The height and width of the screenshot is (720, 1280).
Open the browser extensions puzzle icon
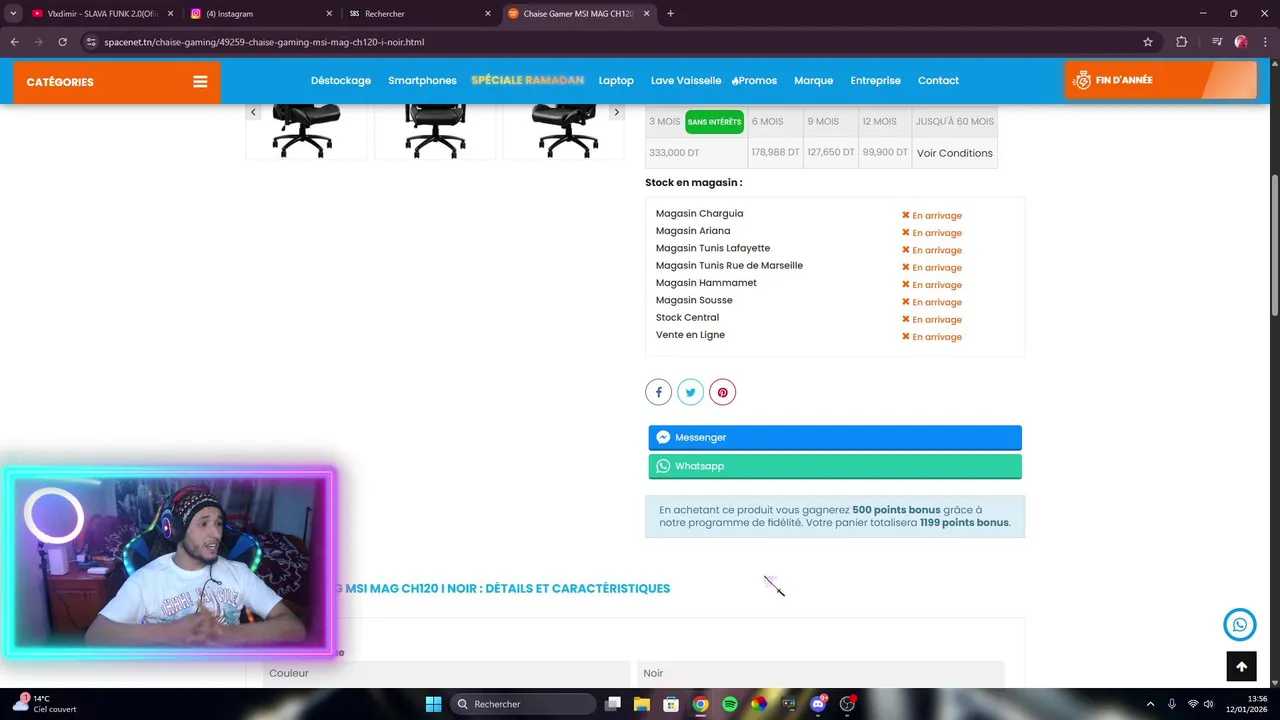(x=1181, y=42)
